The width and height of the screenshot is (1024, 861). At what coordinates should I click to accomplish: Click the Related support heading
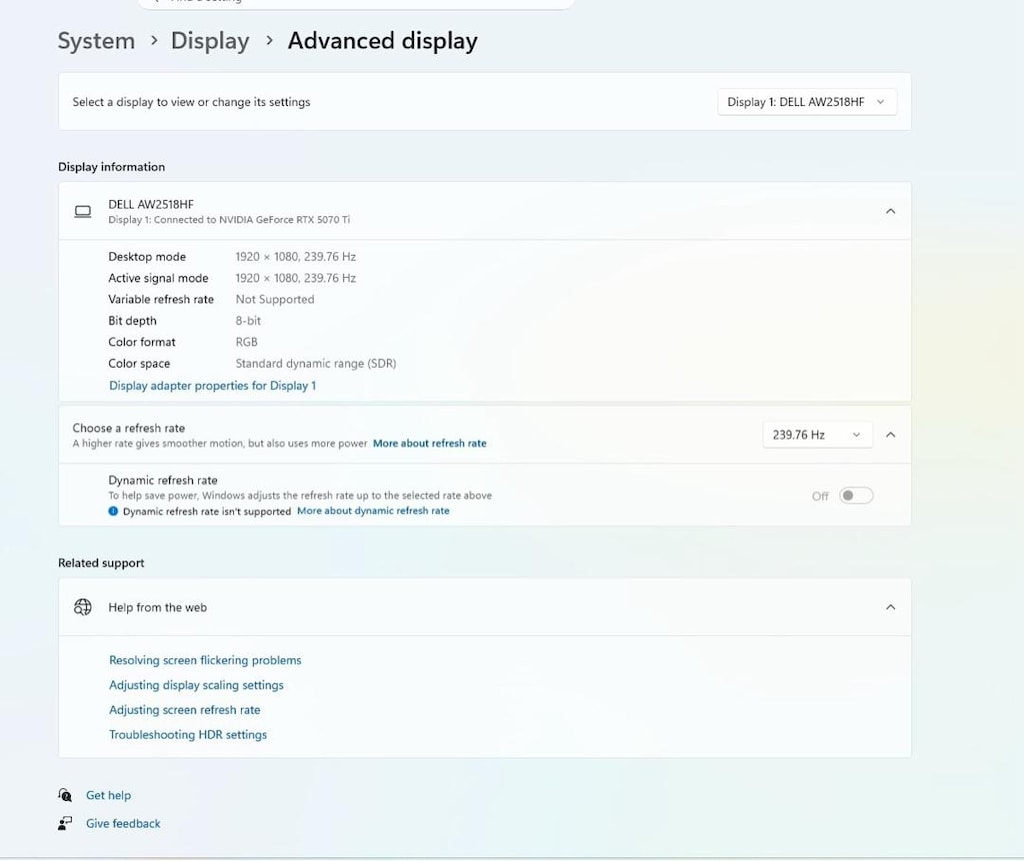101,562
